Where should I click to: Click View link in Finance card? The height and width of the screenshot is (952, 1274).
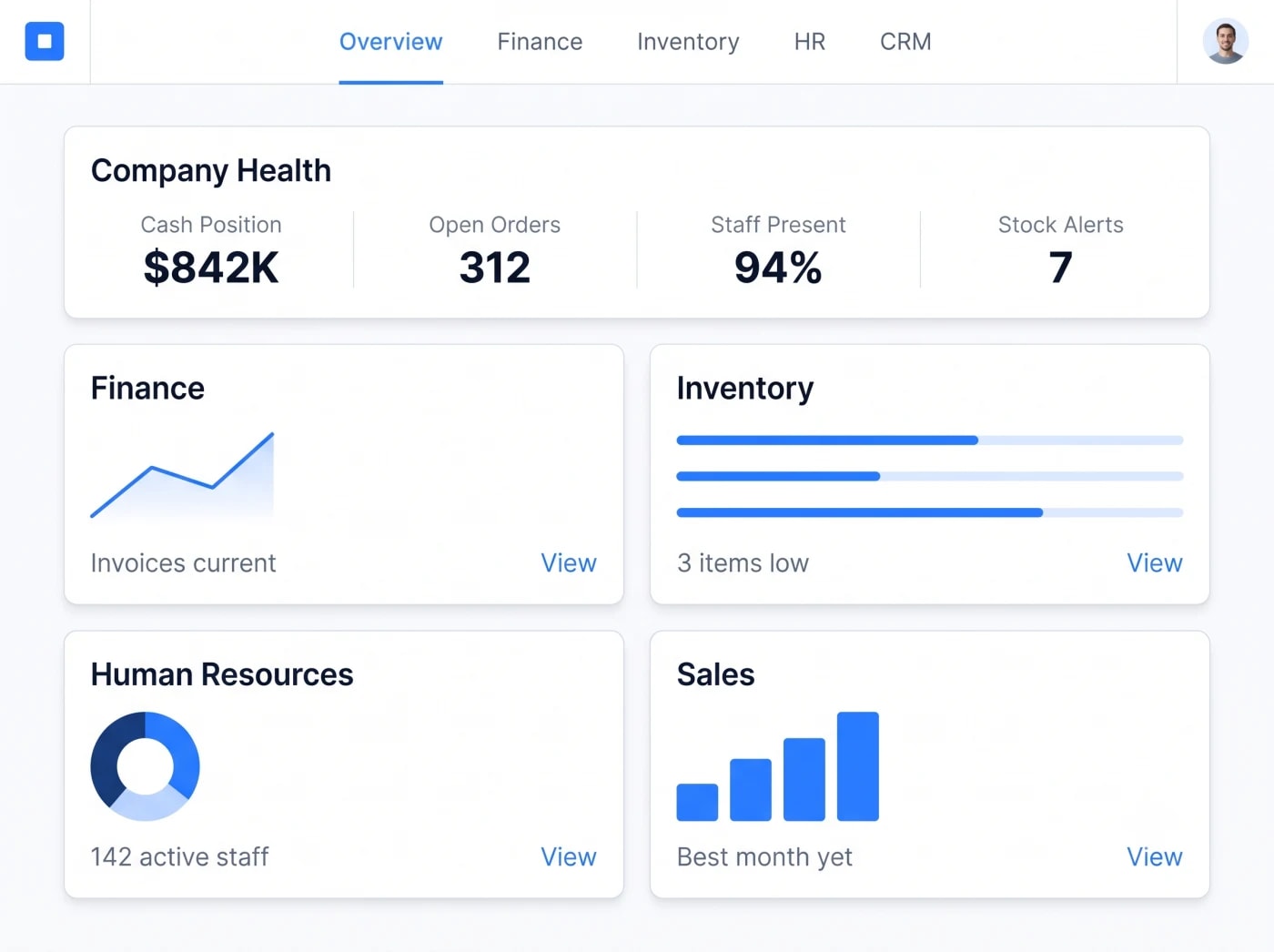(569, 563)
